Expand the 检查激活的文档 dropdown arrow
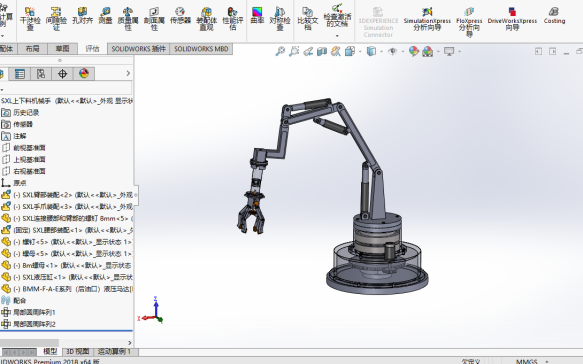 click(337, 36)
